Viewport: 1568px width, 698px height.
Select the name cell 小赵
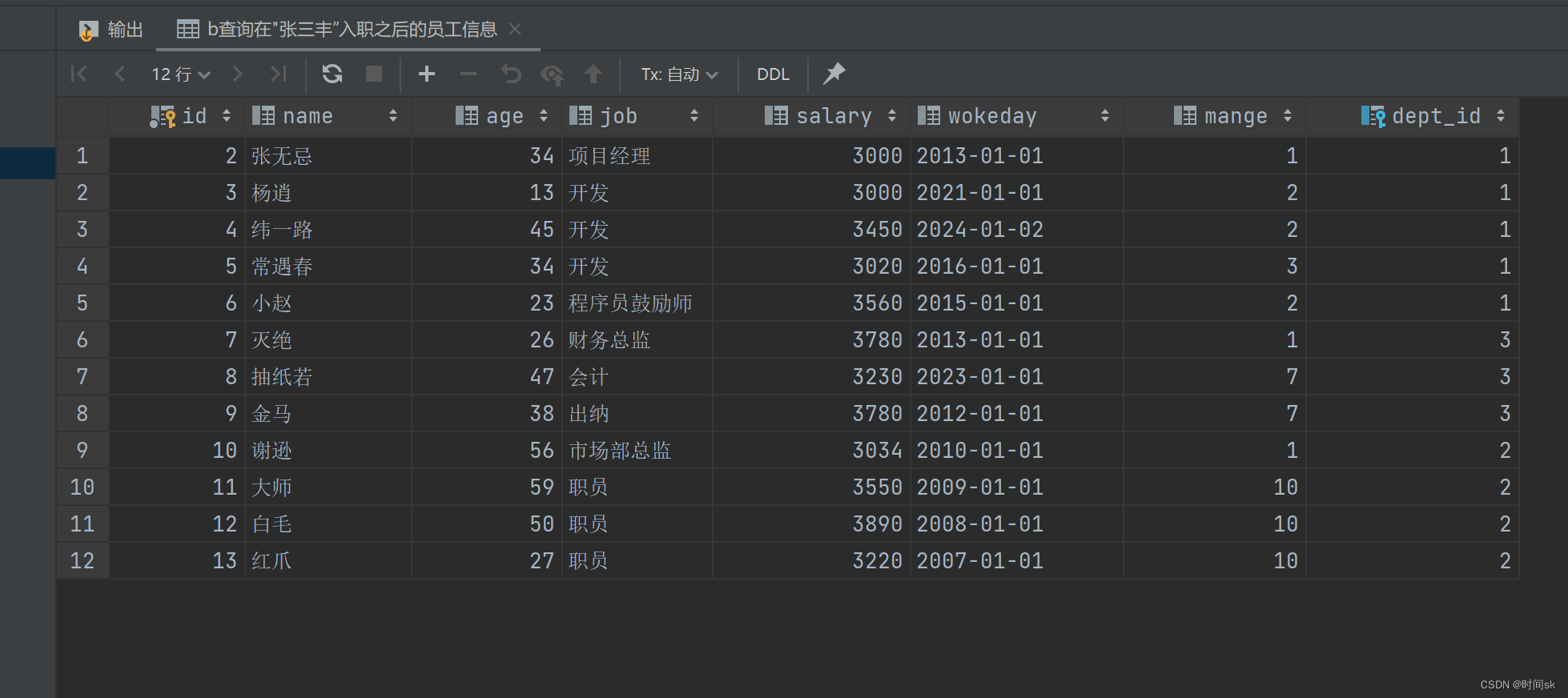click(328, 303)
